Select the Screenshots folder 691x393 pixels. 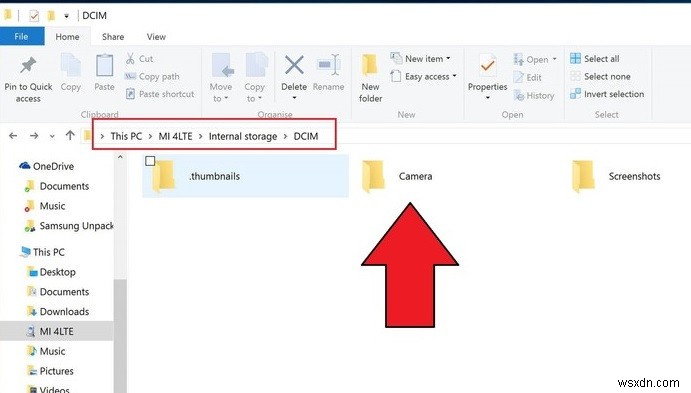[616, 176]
